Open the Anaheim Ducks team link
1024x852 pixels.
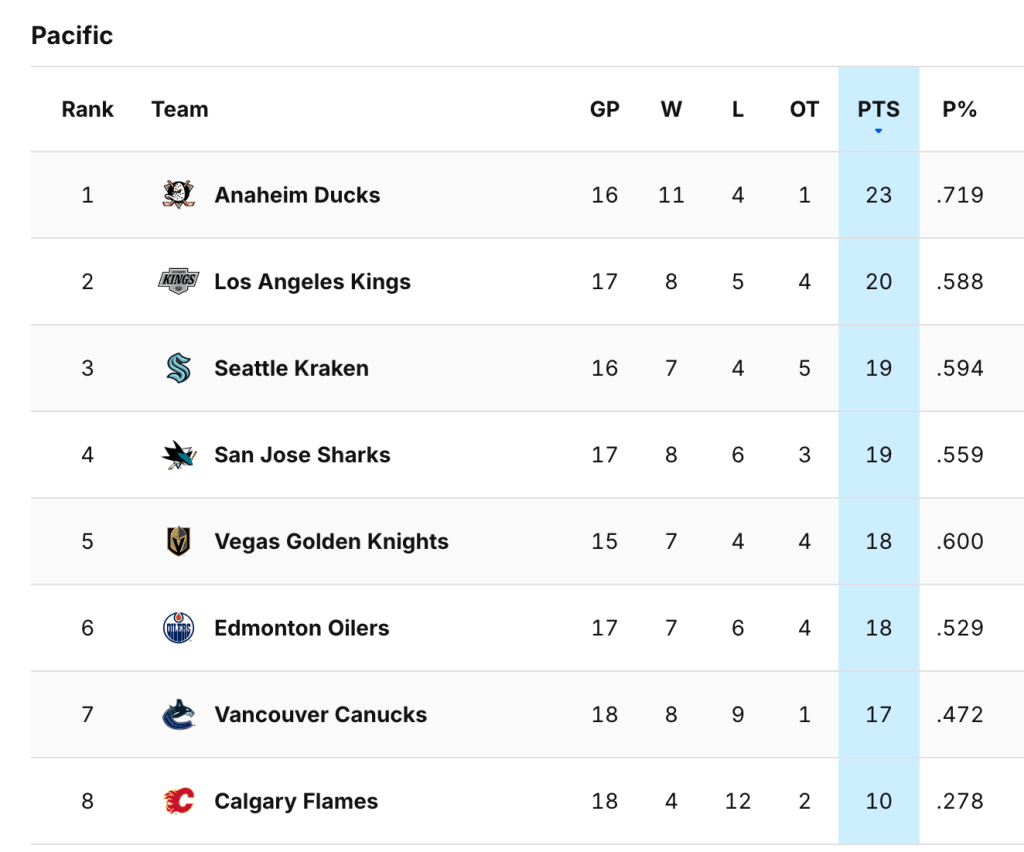click(x=297, y=195)
